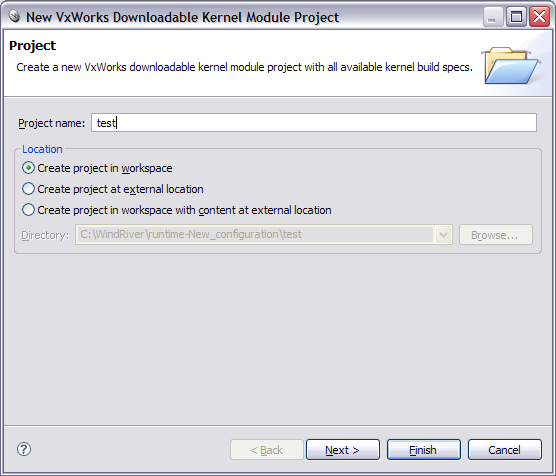Click the Directory: label
Viewport: 556px width, 476px height.
coord(45,235)
